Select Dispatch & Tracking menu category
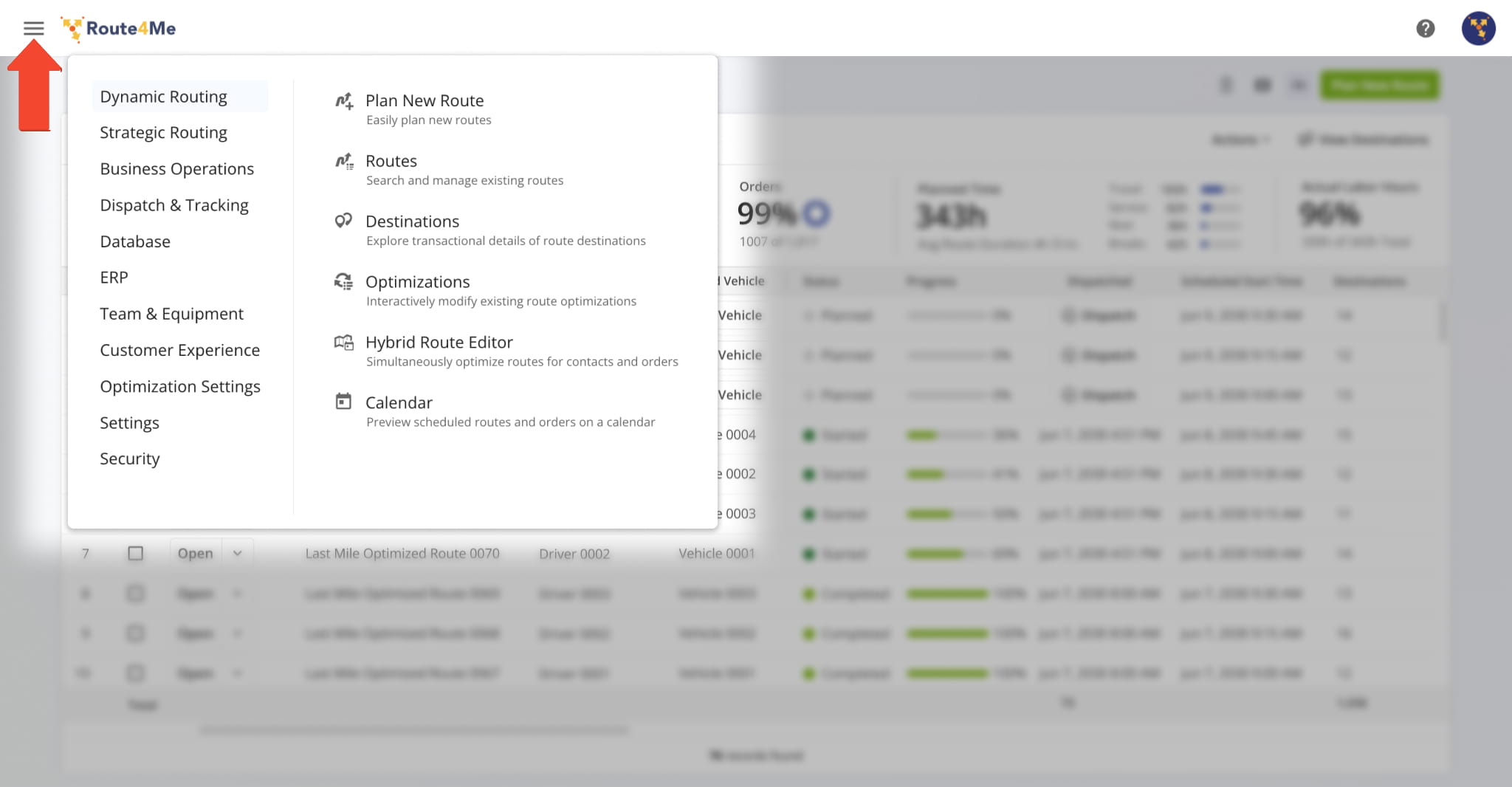The height and width of the screenshot is (787, 1512). coord(174,205)
